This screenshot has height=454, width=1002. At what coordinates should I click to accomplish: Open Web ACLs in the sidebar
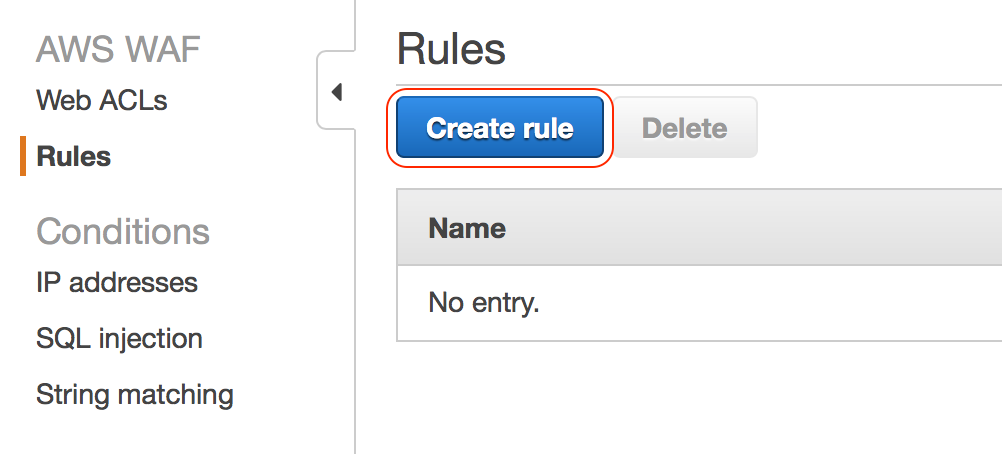[x=101, y=101]
